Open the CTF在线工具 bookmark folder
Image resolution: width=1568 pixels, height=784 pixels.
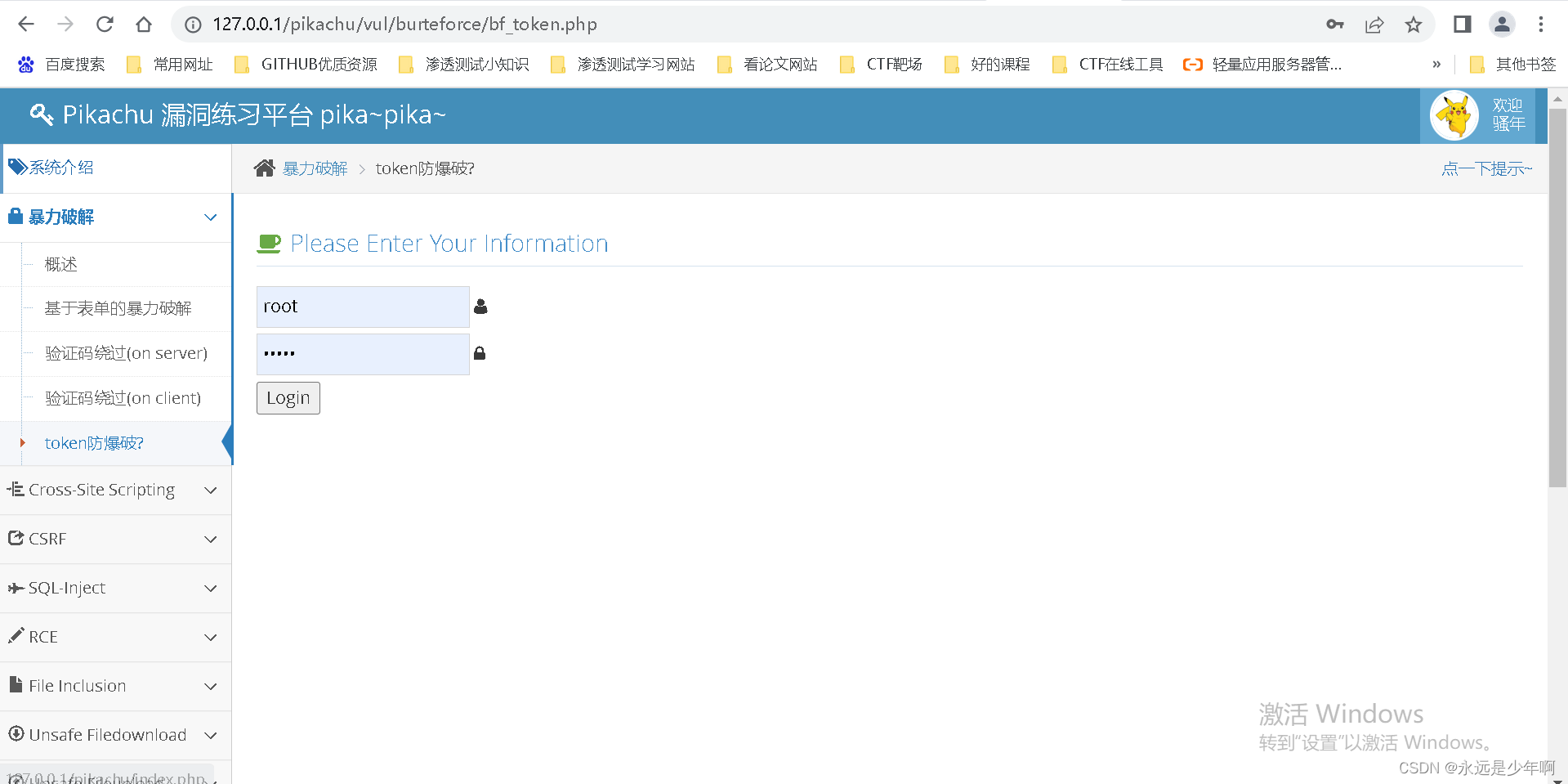click(1107, 65)
